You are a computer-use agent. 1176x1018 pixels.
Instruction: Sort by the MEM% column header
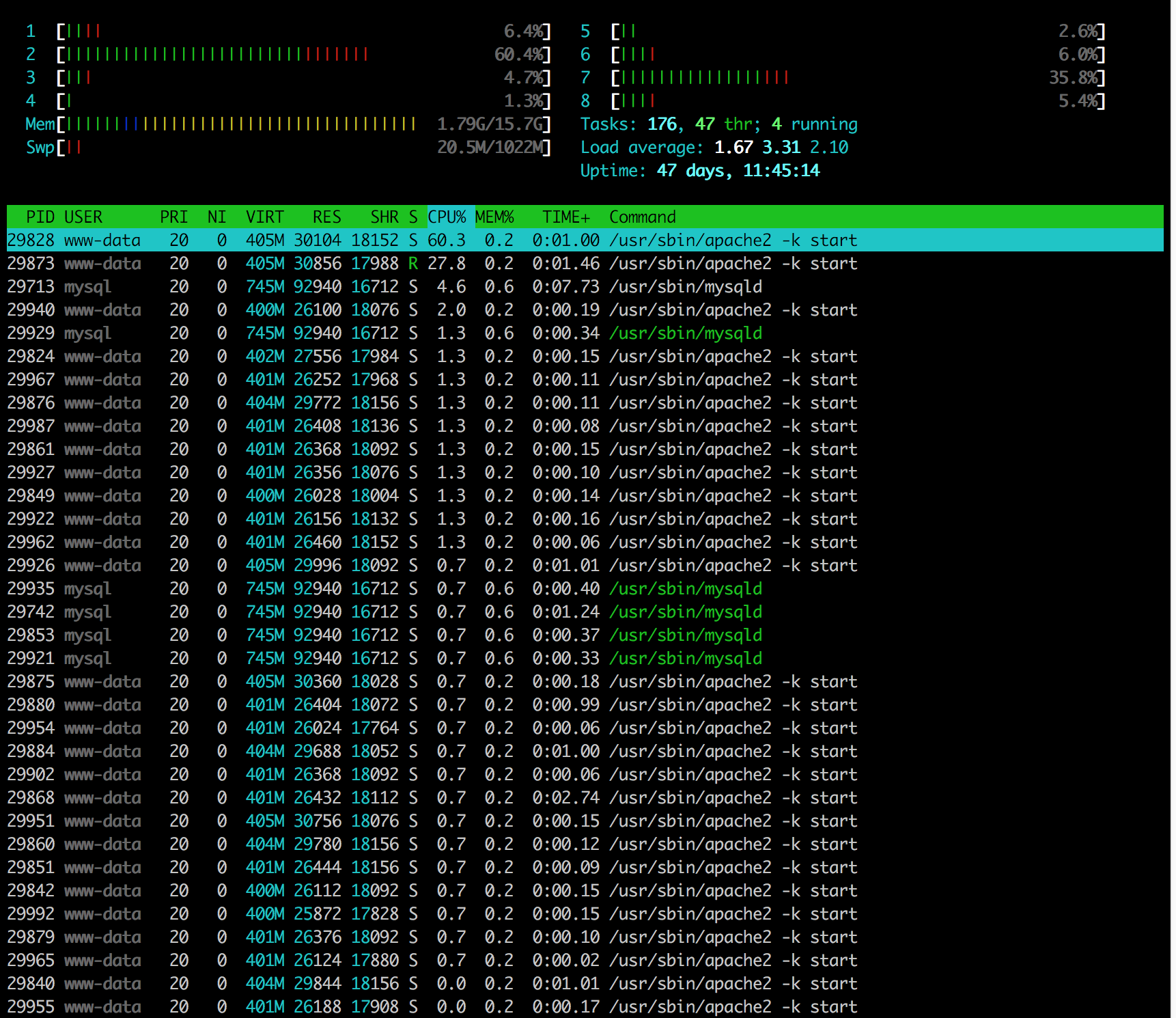coord(494,217)
